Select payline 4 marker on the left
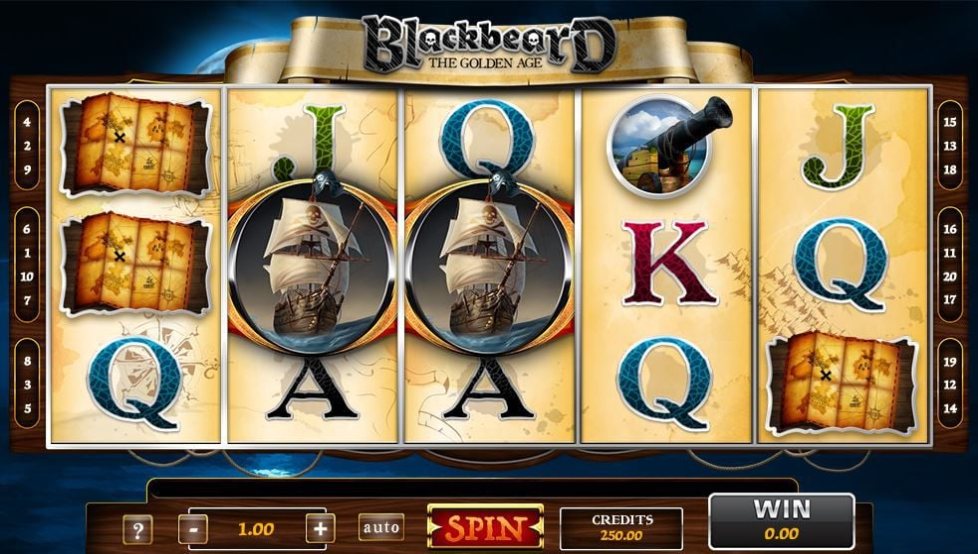This screenshot has width=978, height=554. [x=27, y=122]
